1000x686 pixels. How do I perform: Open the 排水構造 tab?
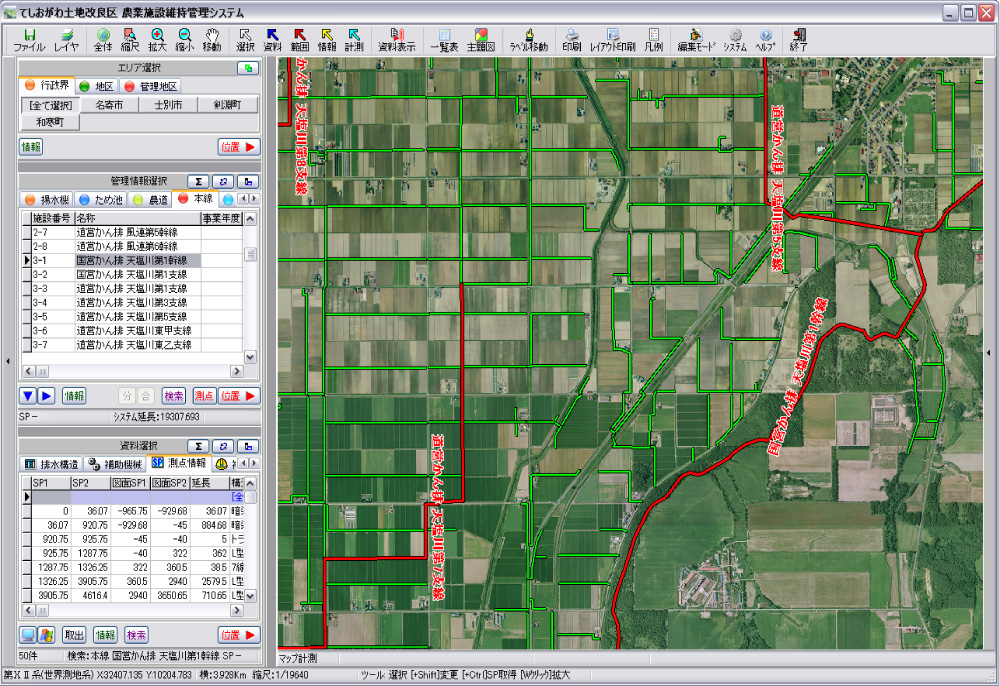click(x=51, y=464)
